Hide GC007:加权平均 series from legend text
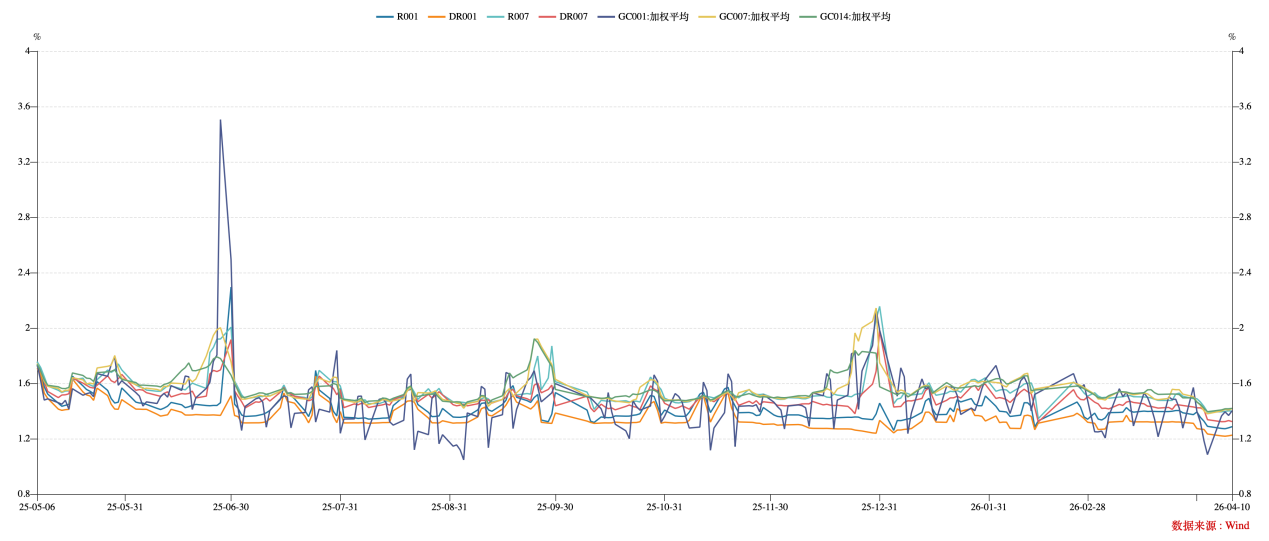This screenshot has height=541, width=1269. tap(754, 17)
